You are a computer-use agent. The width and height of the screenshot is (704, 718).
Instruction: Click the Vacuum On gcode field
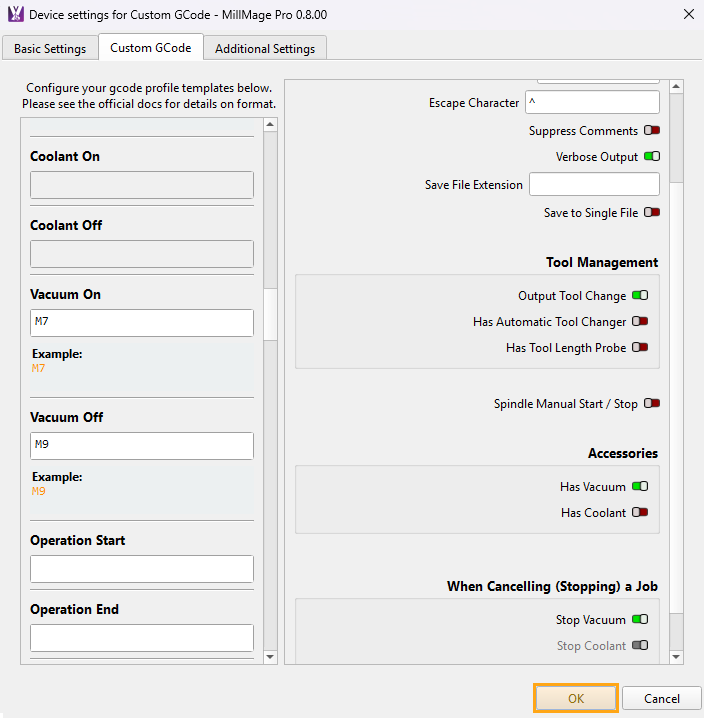click(x=141, y=323)
